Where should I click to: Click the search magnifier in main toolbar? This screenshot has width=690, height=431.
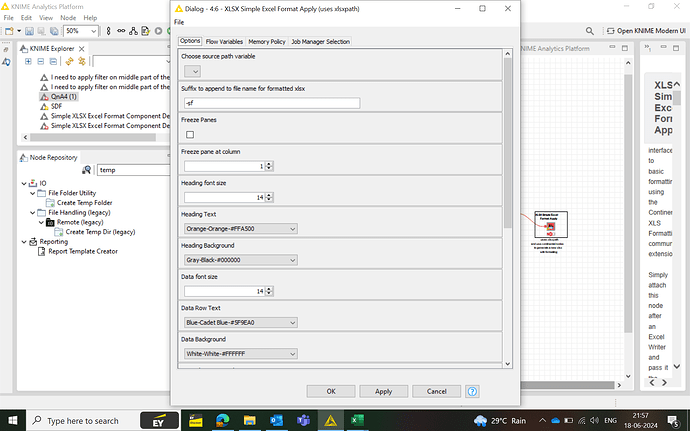[590, 31]
